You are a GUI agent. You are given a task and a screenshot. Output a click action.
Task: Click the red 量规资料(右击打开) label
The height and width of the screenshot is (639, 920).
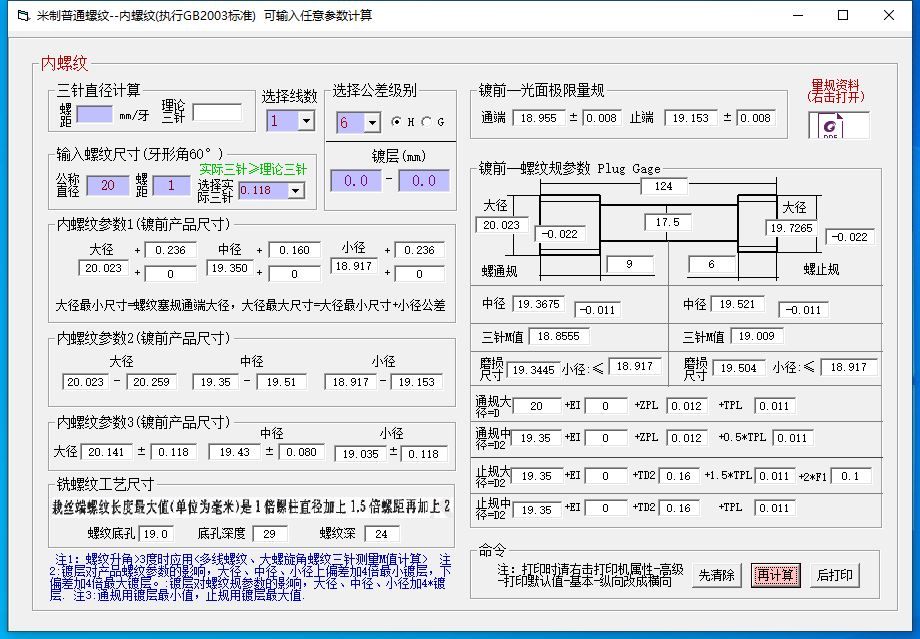pyautogui.click(x=835, y=91)
